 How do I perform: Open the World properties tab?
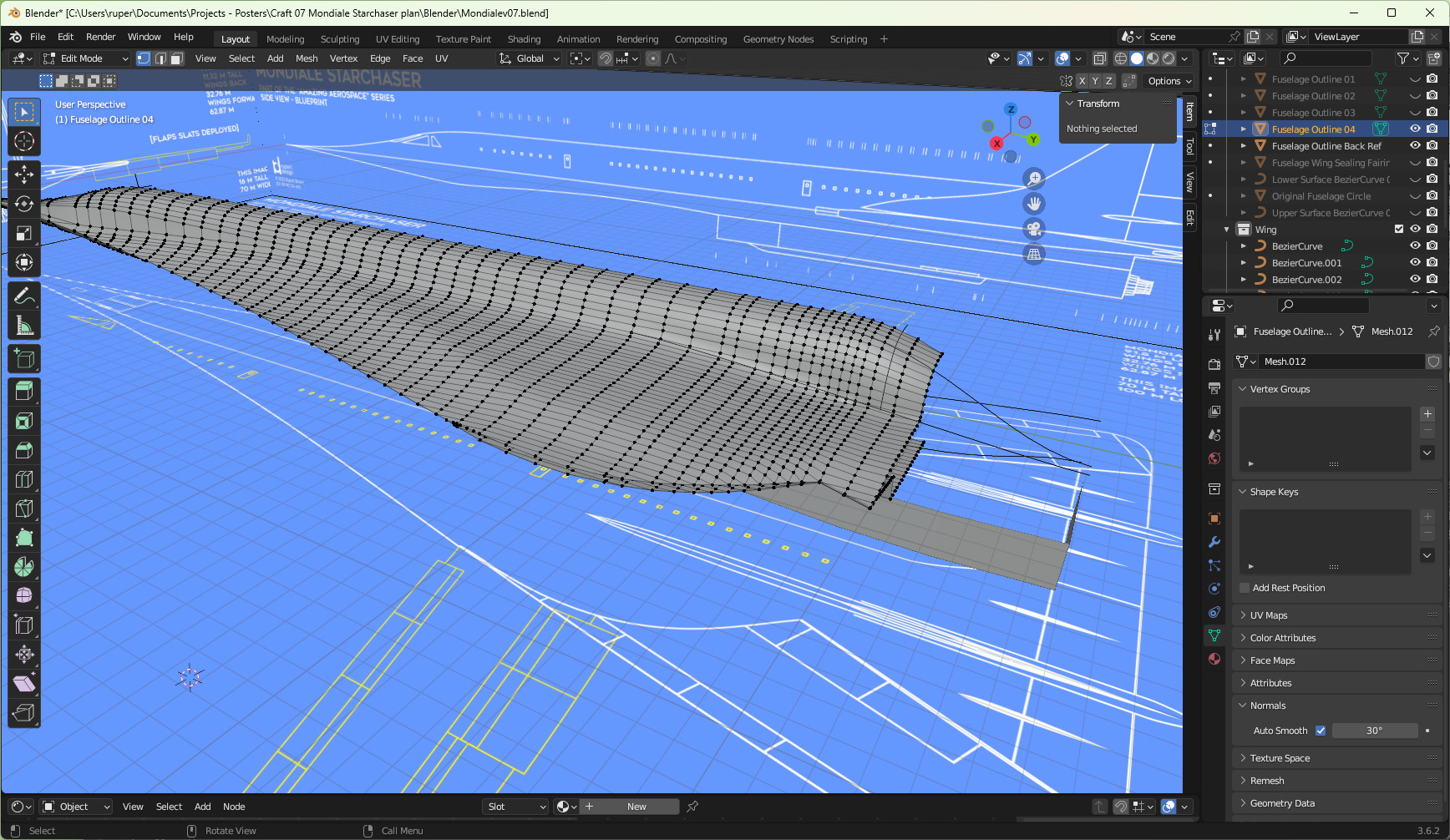[x=1214, y=458]
